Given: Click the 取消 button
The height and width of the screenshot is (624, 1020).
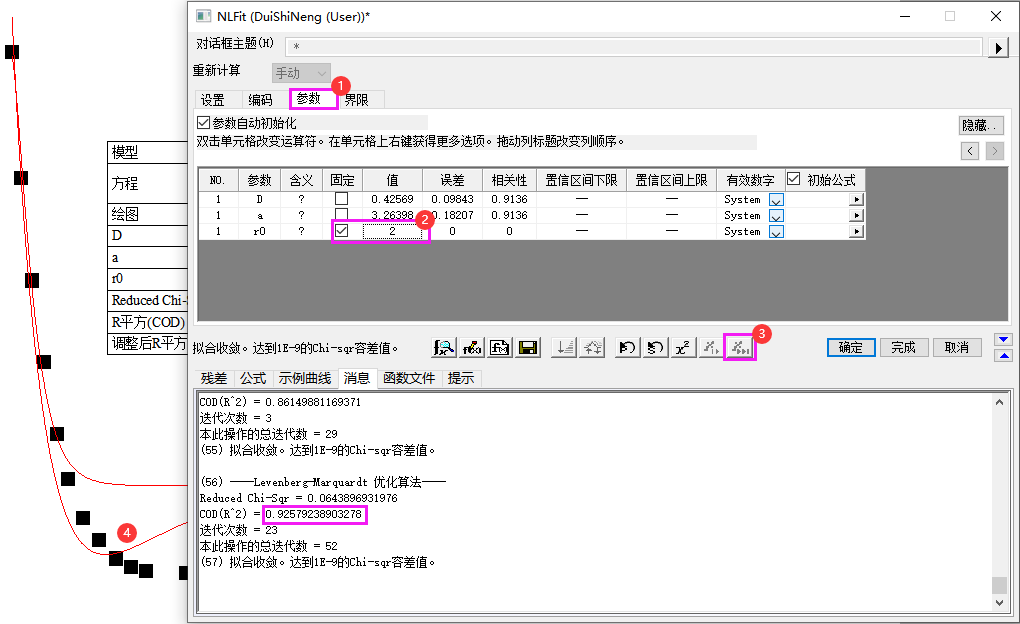Looking at the screenshot, I should (x=956, y=347).
